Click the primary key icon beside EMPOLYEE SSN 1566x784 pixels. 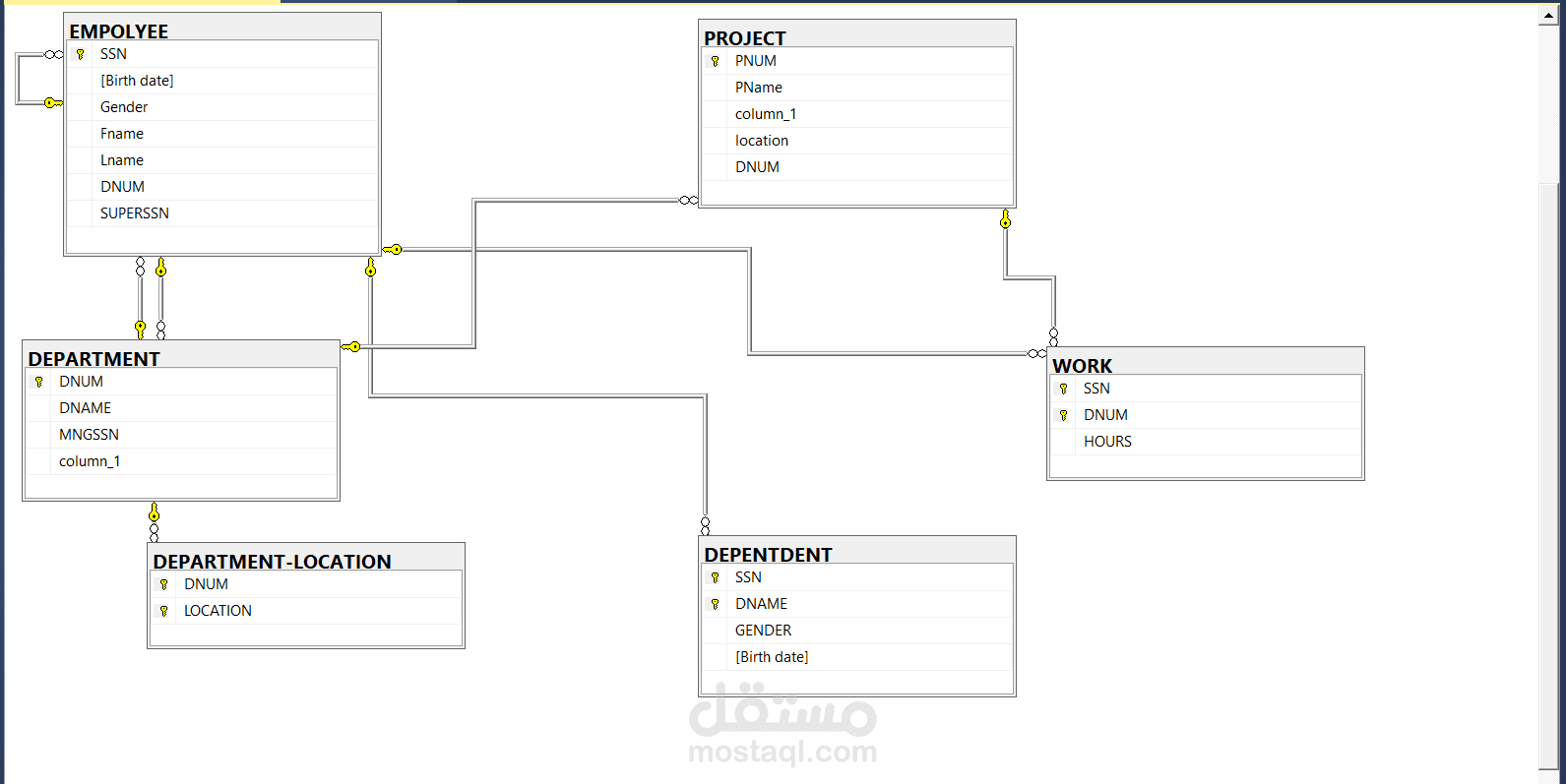tap(81, 54)
